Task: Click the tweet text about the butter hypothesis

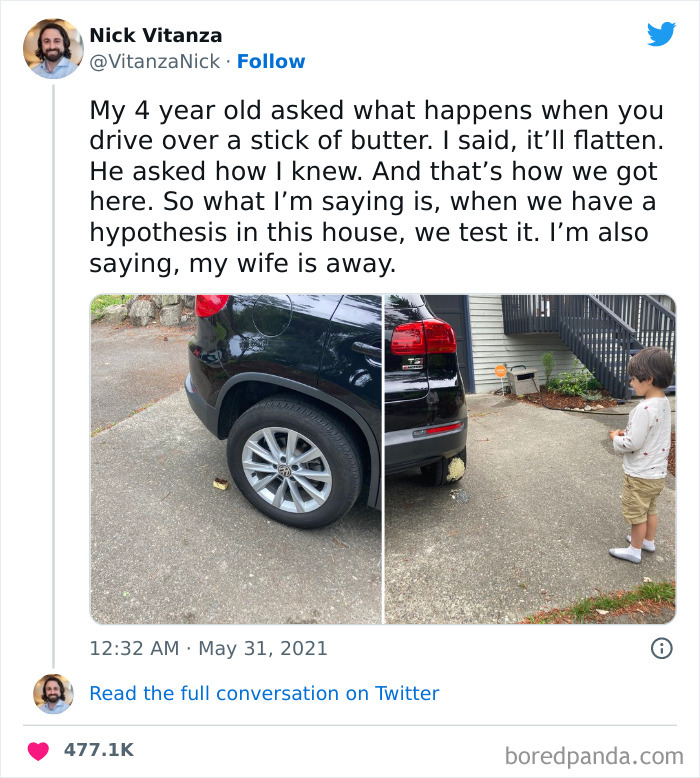Action: 377,187
